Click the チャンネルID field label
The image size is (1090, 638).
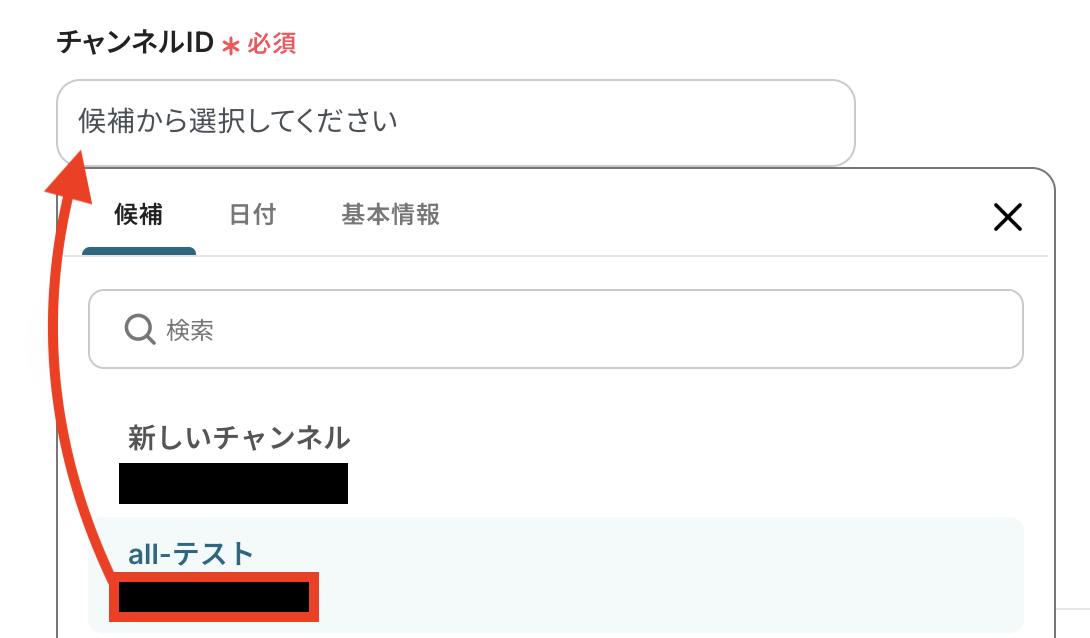coord(135,43)
